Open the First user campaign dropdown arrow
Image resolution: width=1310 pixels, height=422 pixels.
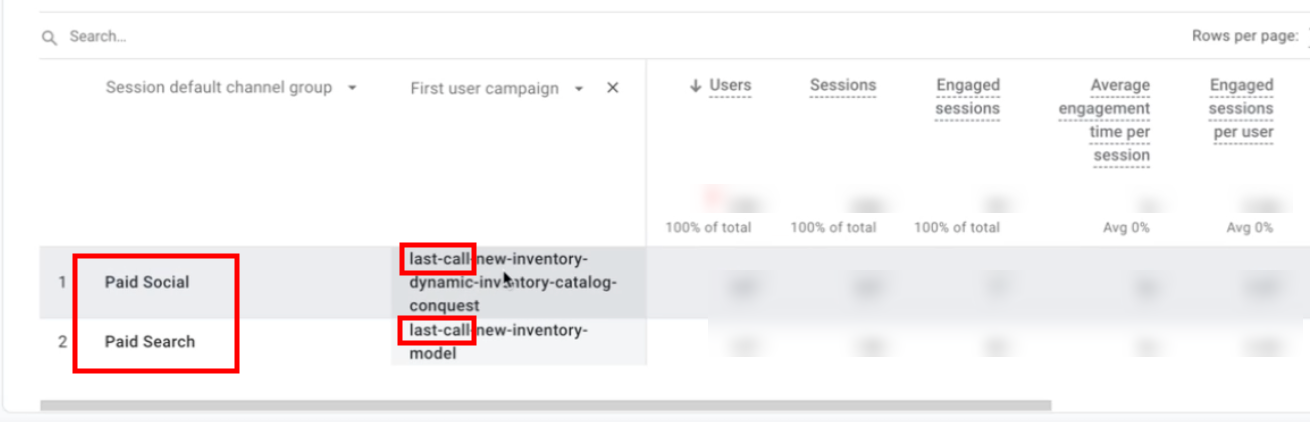579,89
